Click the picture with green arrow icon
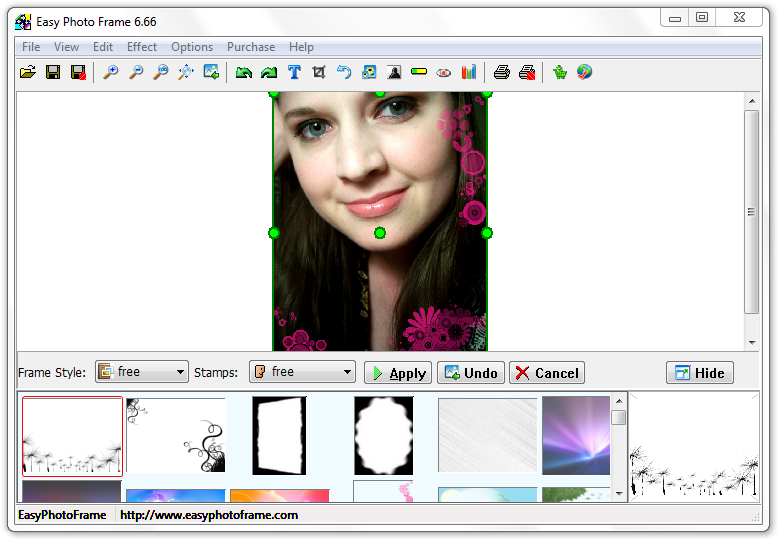The width and height of the screenshot is (779, 539). (x=211, y=73)
